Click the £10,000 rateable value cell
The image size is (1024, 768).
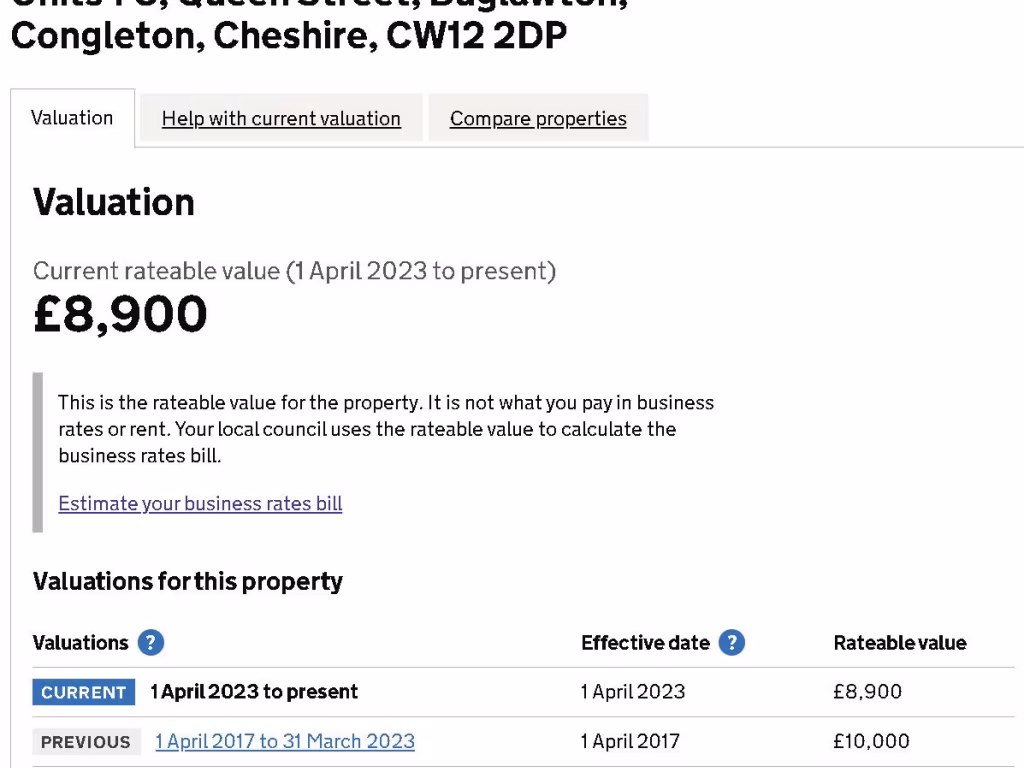tap(871, 742)
